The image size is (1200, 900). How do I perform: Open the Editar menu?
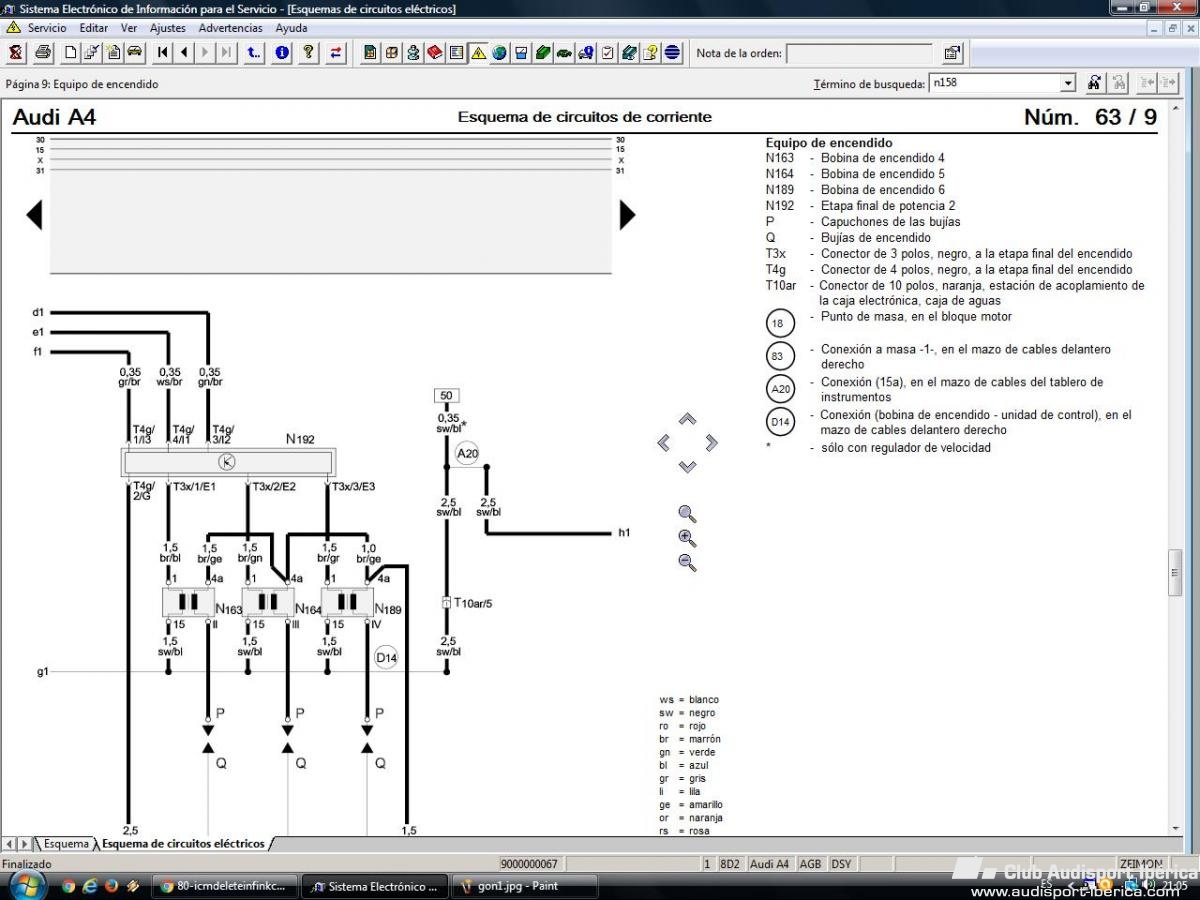point(94,28)
